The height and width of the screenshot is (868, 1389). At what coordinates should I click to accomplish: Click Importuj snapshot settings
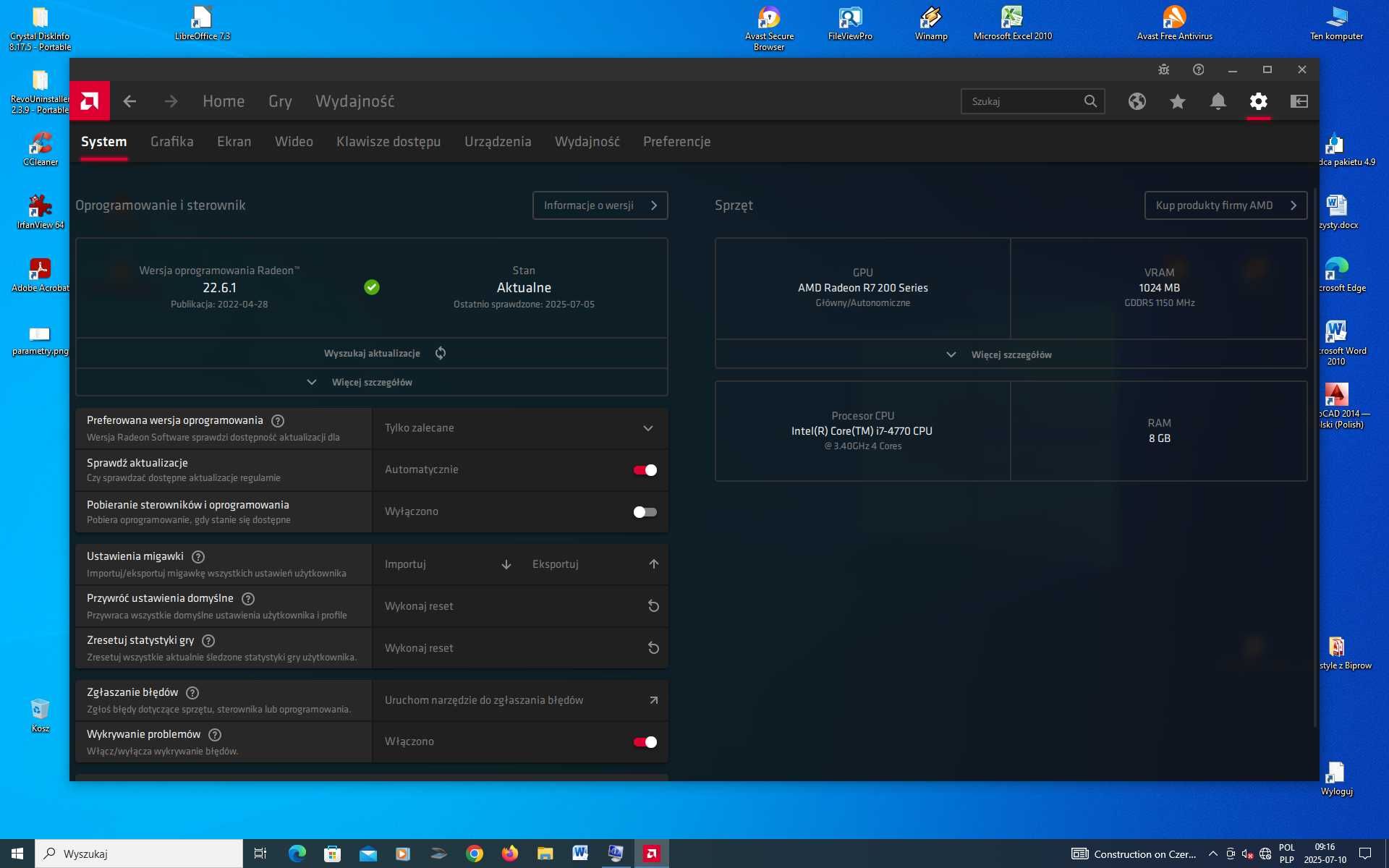coord(446,564)
